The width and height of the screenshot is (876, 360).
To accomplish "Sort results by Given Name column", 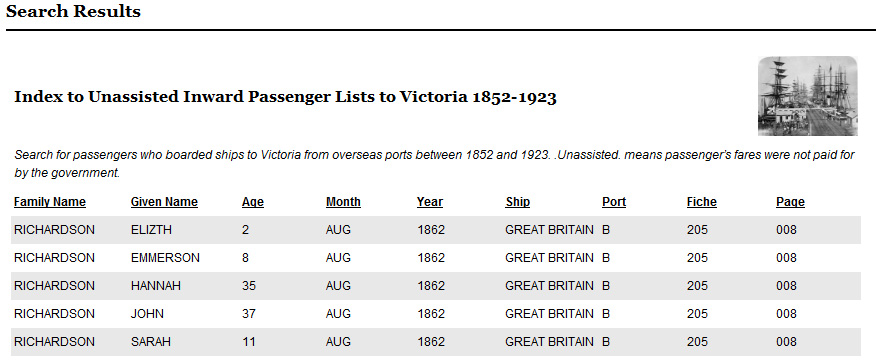I will click(x=164, y=202).
